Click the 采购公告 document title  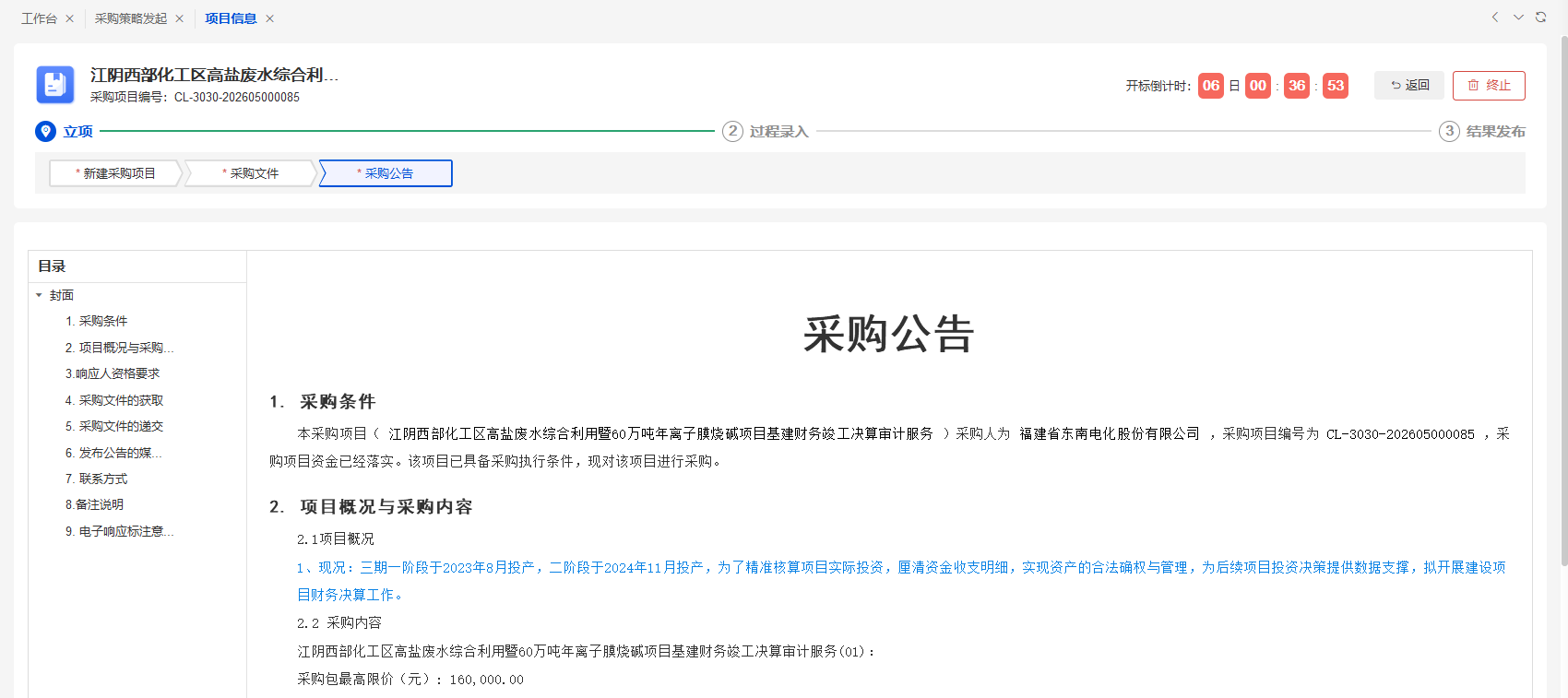888,333
